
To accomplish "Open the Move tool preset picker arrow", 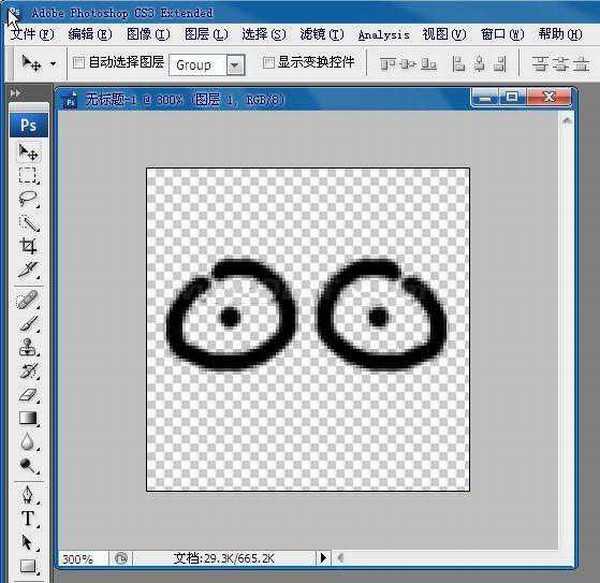I will tap(53, 64).
